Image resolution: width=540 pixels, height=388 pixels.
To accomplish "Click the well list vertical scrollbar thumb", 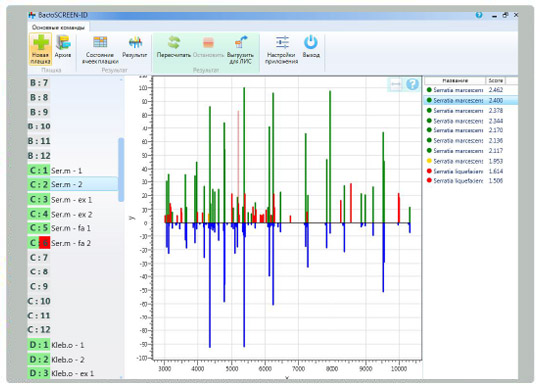I will click(121, 169).
